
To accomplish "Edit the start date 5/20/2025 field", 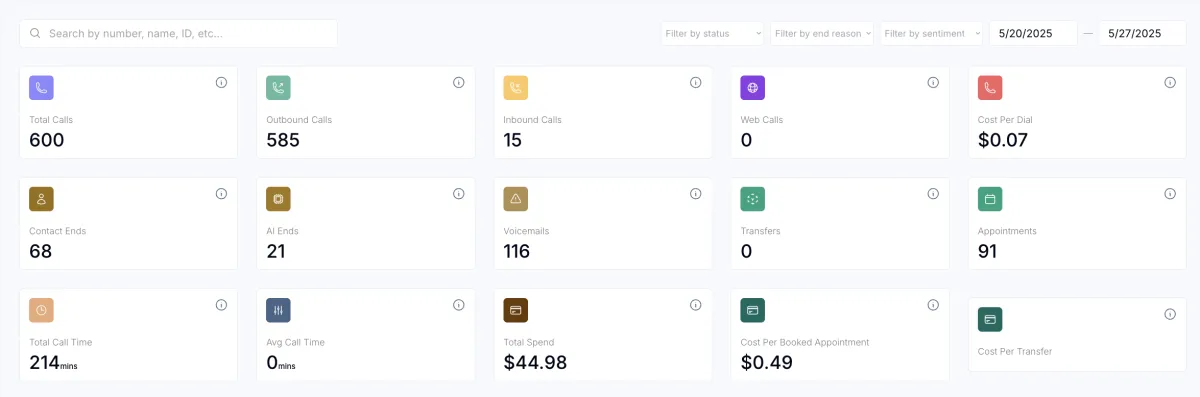I will coord(1033,33).
